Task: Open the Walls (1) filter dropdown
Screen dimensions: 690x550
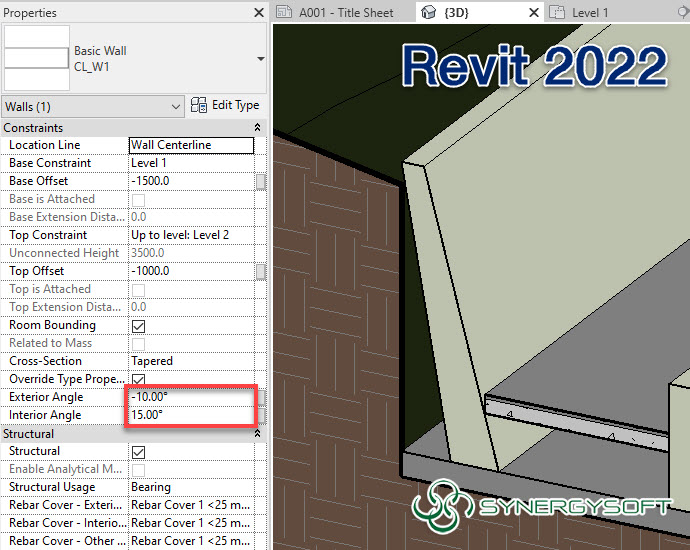Action: tap(175, 106)
